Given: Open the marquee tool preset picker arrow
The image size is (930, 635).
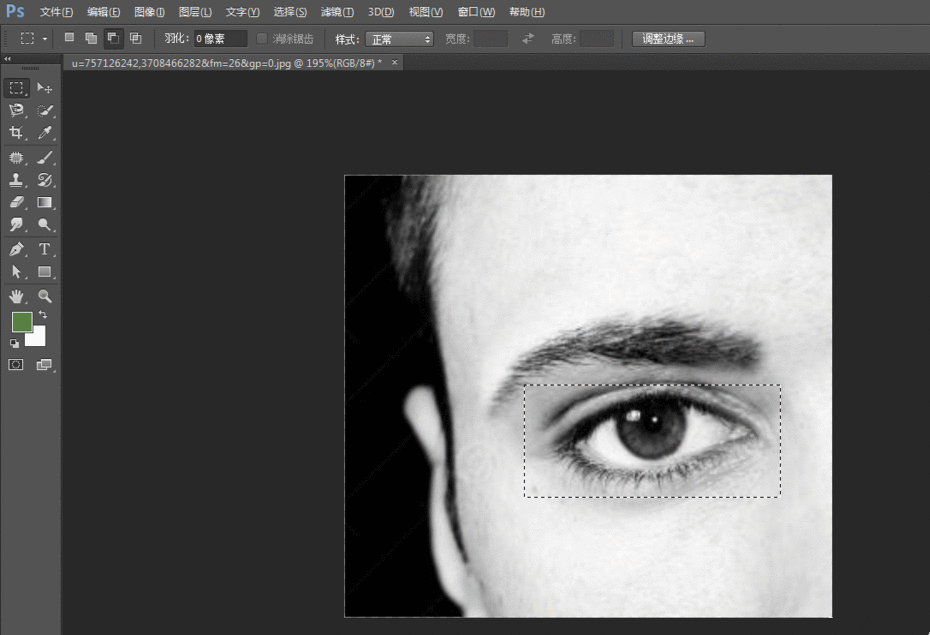Looking at the screenshot, I should 45,39.
